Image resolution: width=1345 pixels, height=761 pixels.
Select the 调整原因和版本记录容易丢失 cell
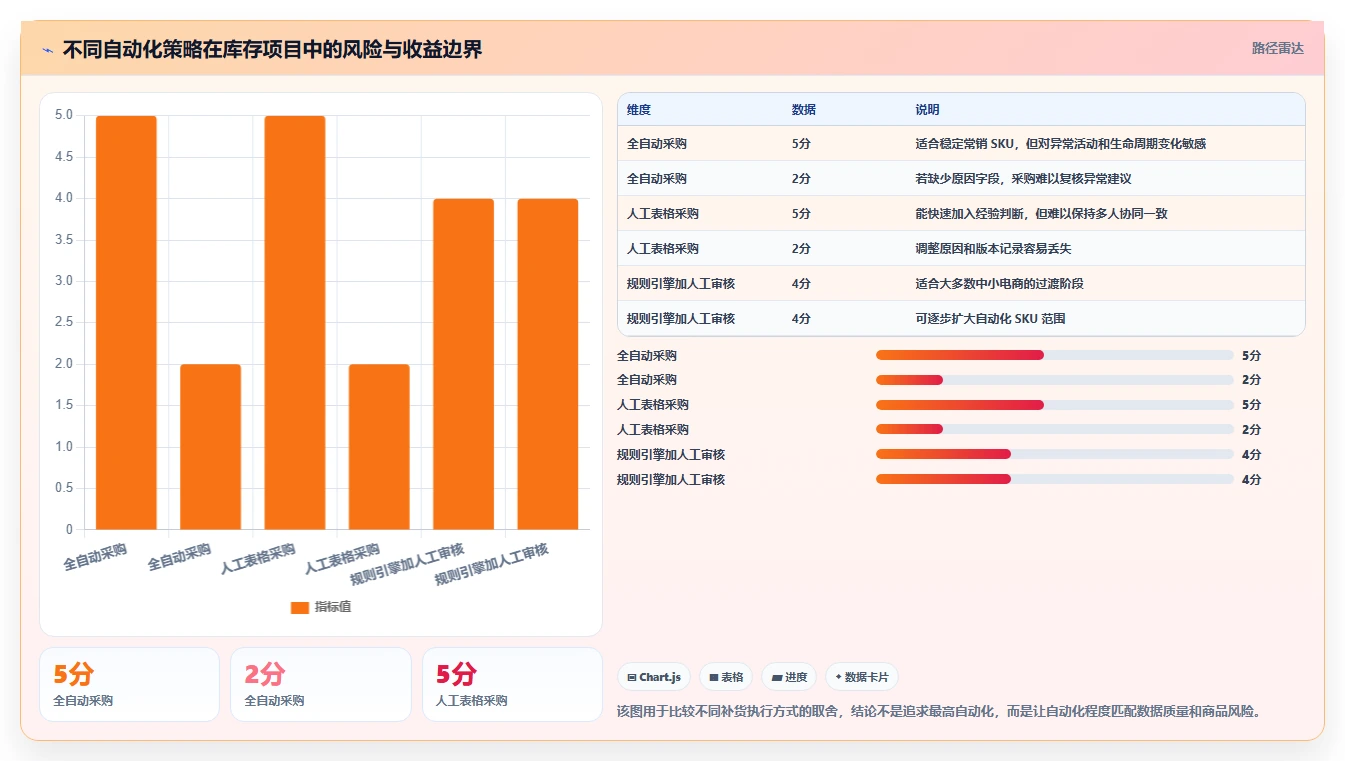coord(992,249)
